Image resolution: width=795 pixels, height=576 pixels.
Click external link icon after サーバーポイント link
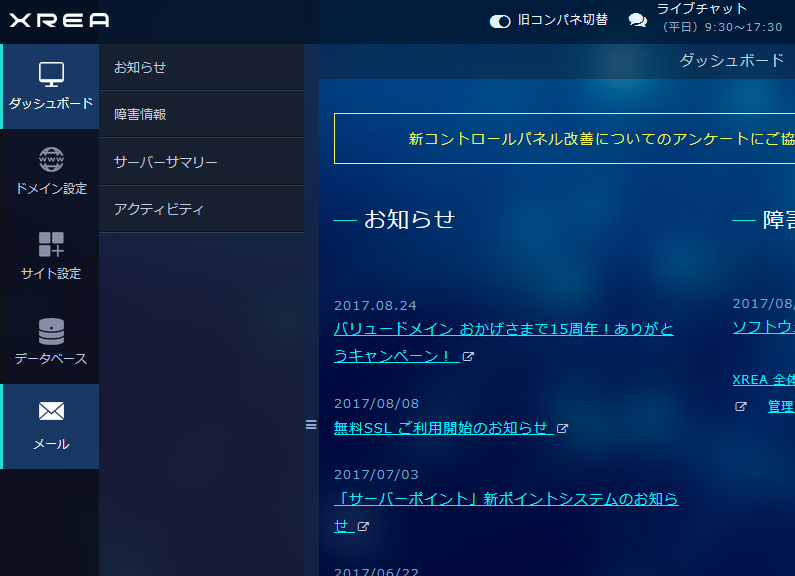click(x=363, y=527)
